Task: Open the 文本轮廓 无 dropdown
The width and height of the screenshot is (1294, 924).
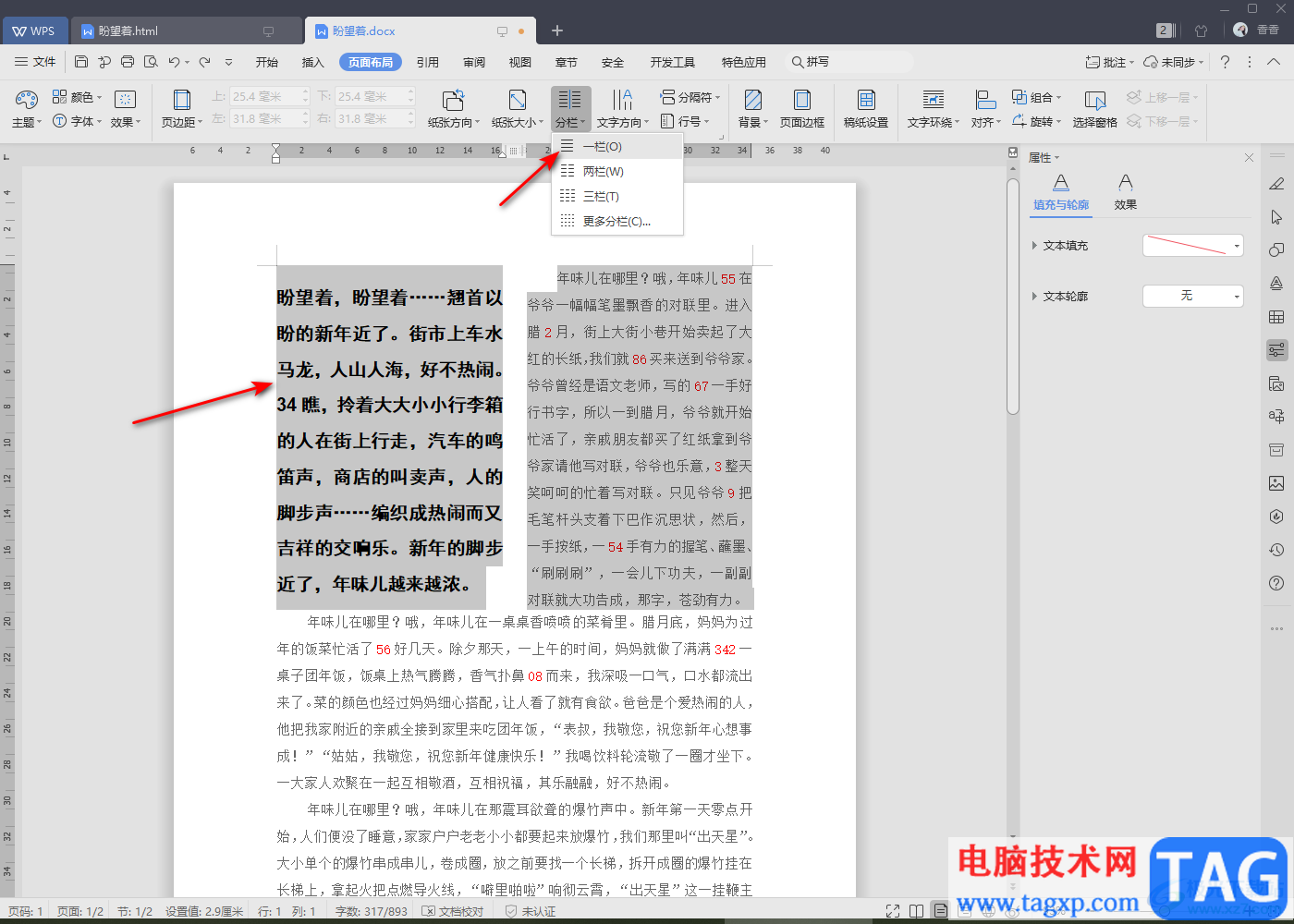Action: point(1193,296)
